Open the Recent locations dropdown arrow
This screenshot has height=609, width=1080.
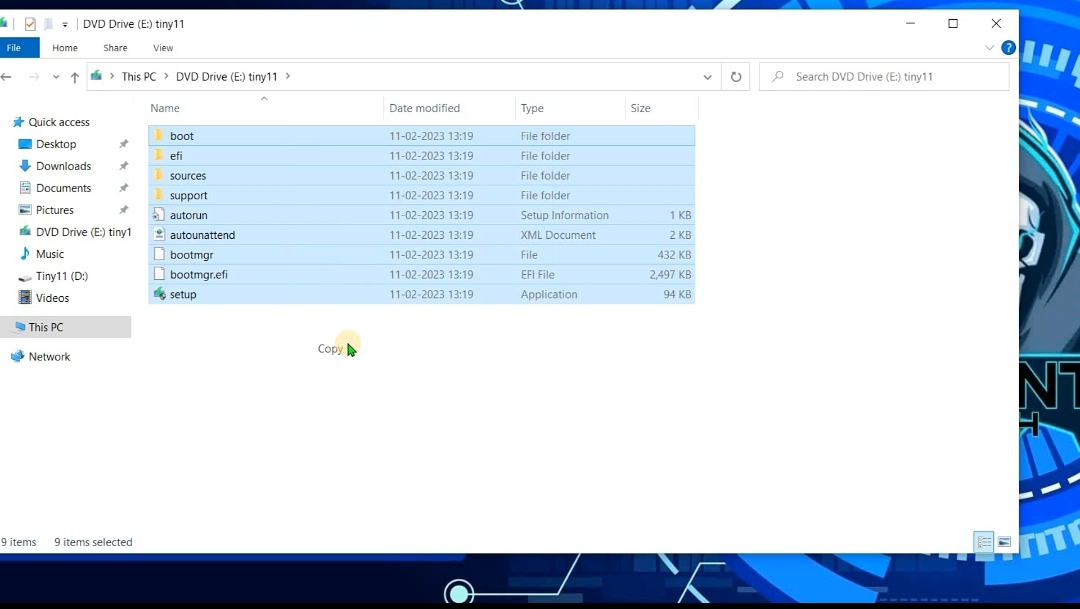coord(56,77)
